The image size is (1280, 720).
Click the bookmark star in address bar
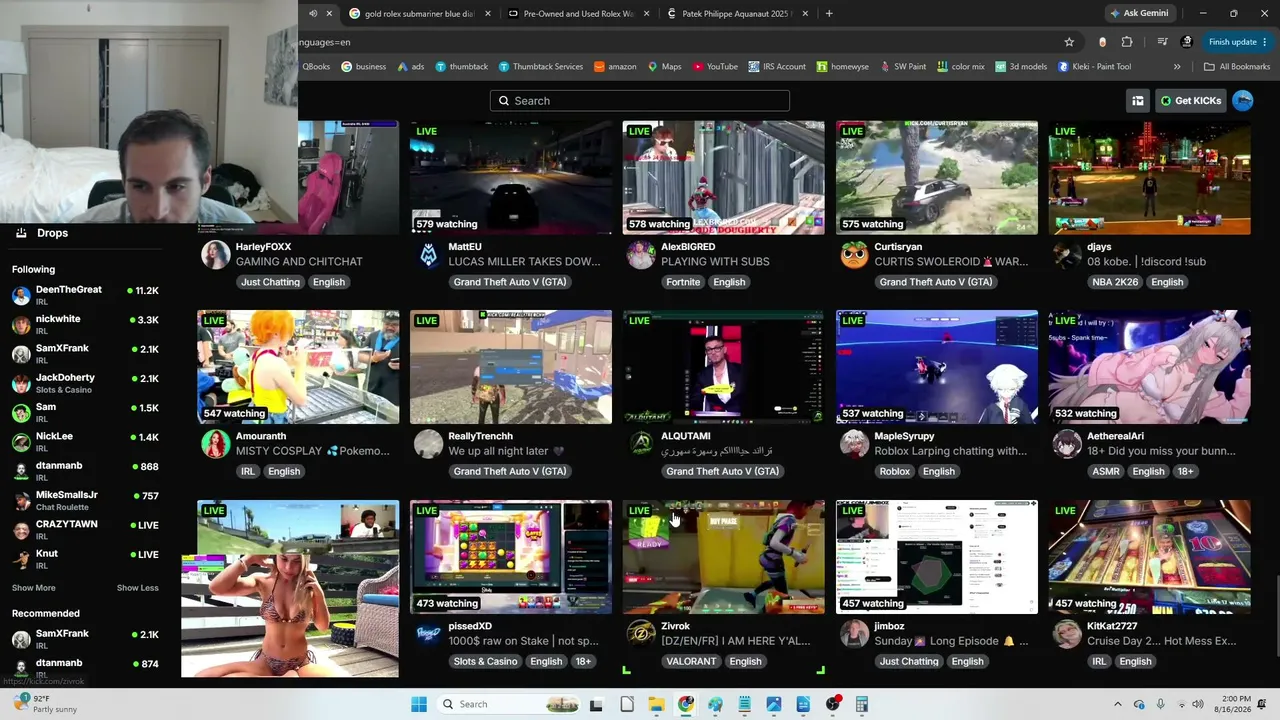point(1069,42)
